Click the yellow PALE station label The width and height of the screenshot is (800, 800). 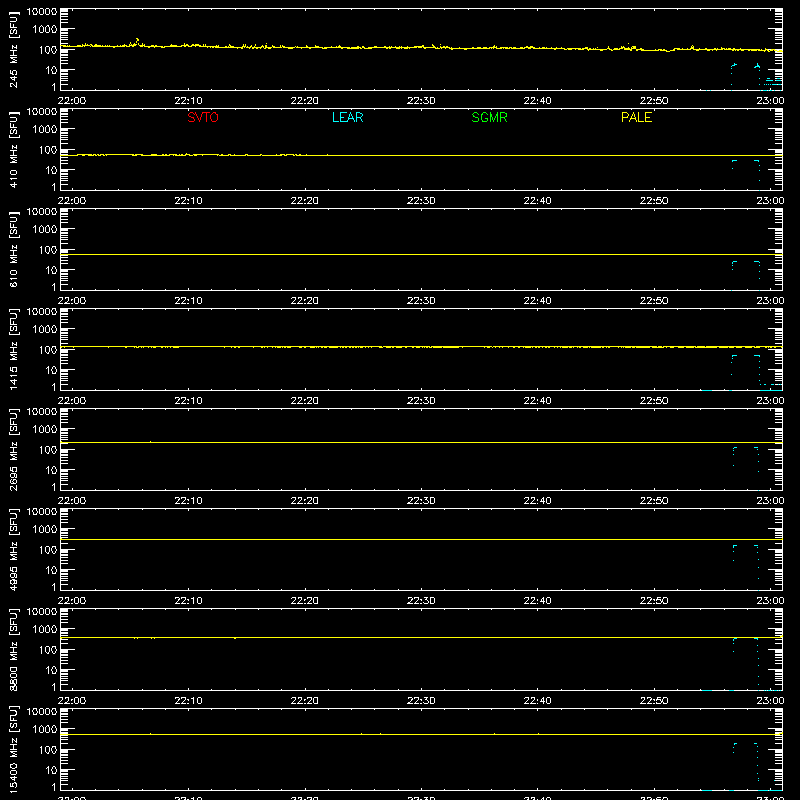tap(636, 117)
